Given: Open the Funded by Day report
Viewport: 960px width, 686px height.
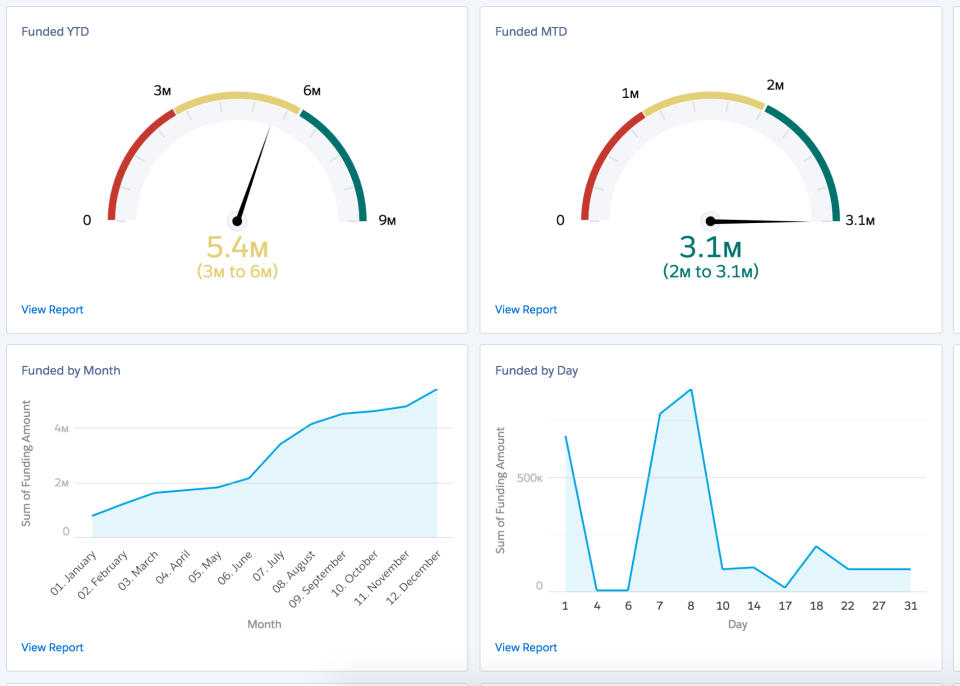Looking at the screenshot, I should tap(525, 647).
